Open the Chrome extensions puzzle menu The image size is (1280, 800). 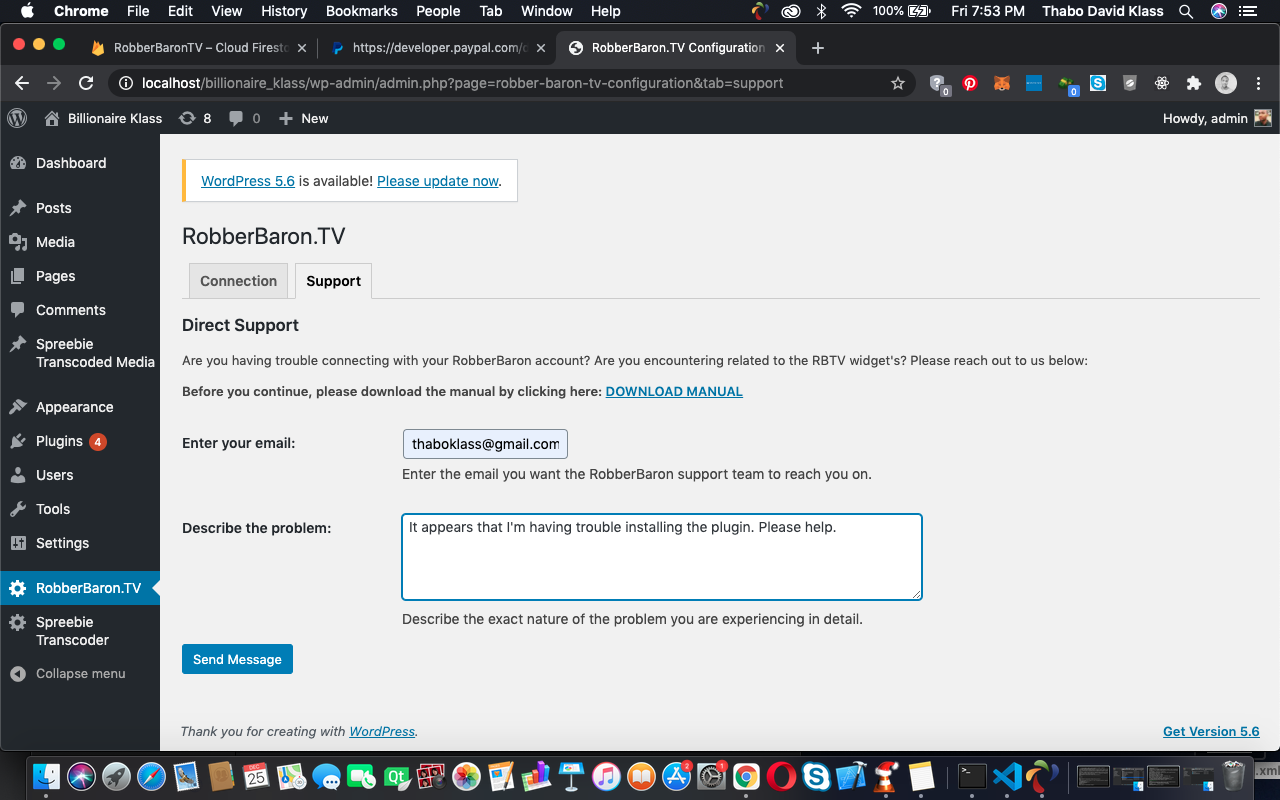[x=1194, y=84]
